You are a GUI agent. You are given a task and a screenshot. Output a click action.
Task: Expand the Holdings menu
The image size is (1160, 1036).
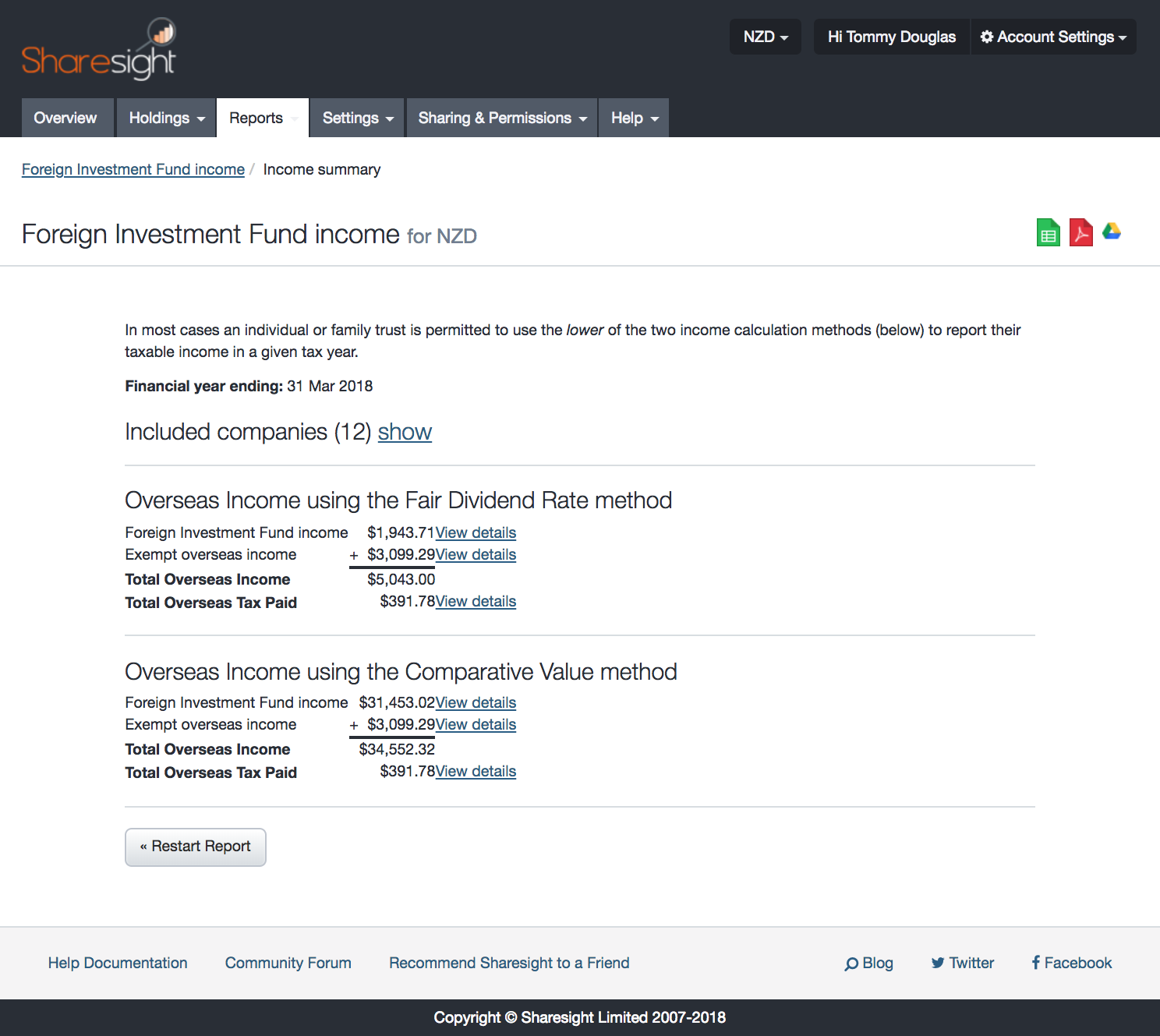click(x=164, y=118)
